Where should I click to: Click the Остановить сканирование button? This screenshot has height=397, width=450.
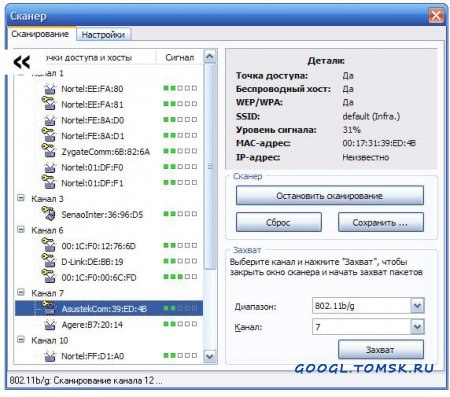330,196
